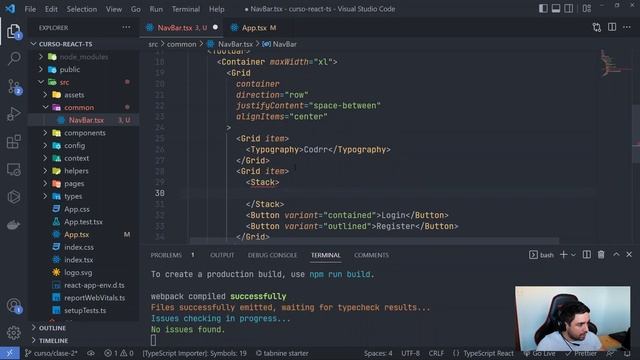Collapse the CURSO-REACT-TS root folder

84,44
